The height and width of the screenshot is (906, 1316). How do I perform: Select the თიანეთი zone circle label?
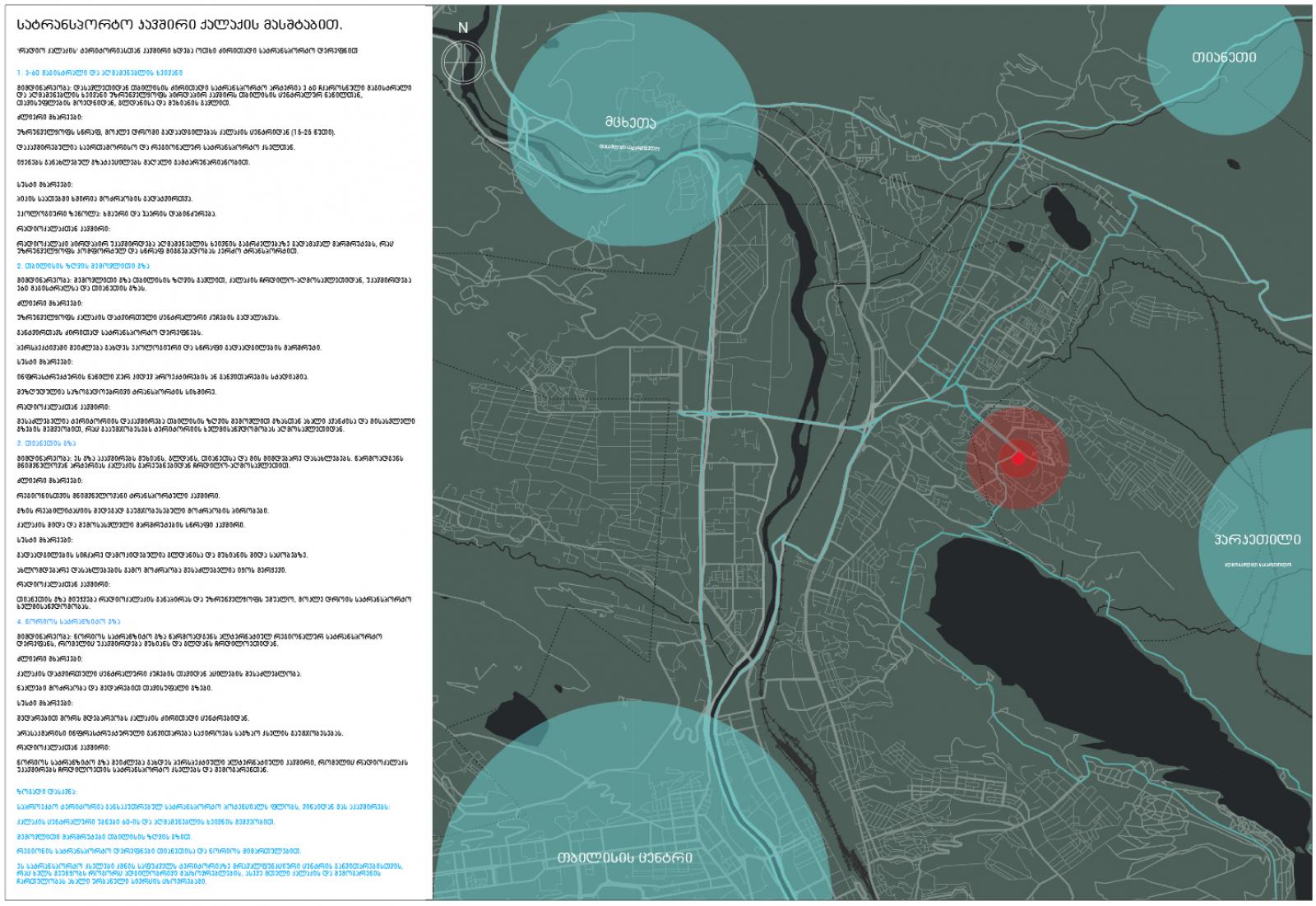[1224, 58]
